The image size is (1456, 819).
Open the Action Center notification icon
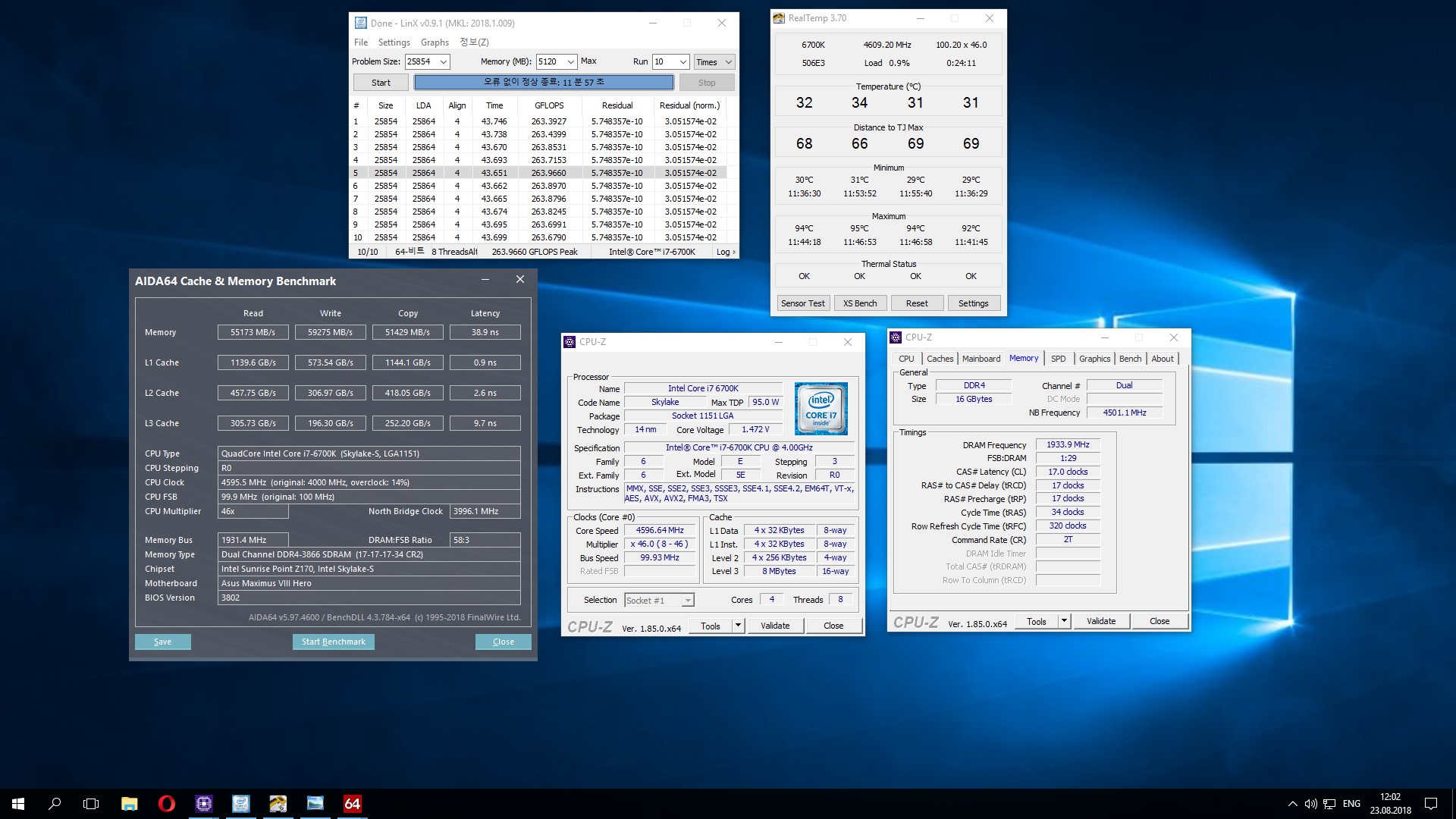point(1430,804)
